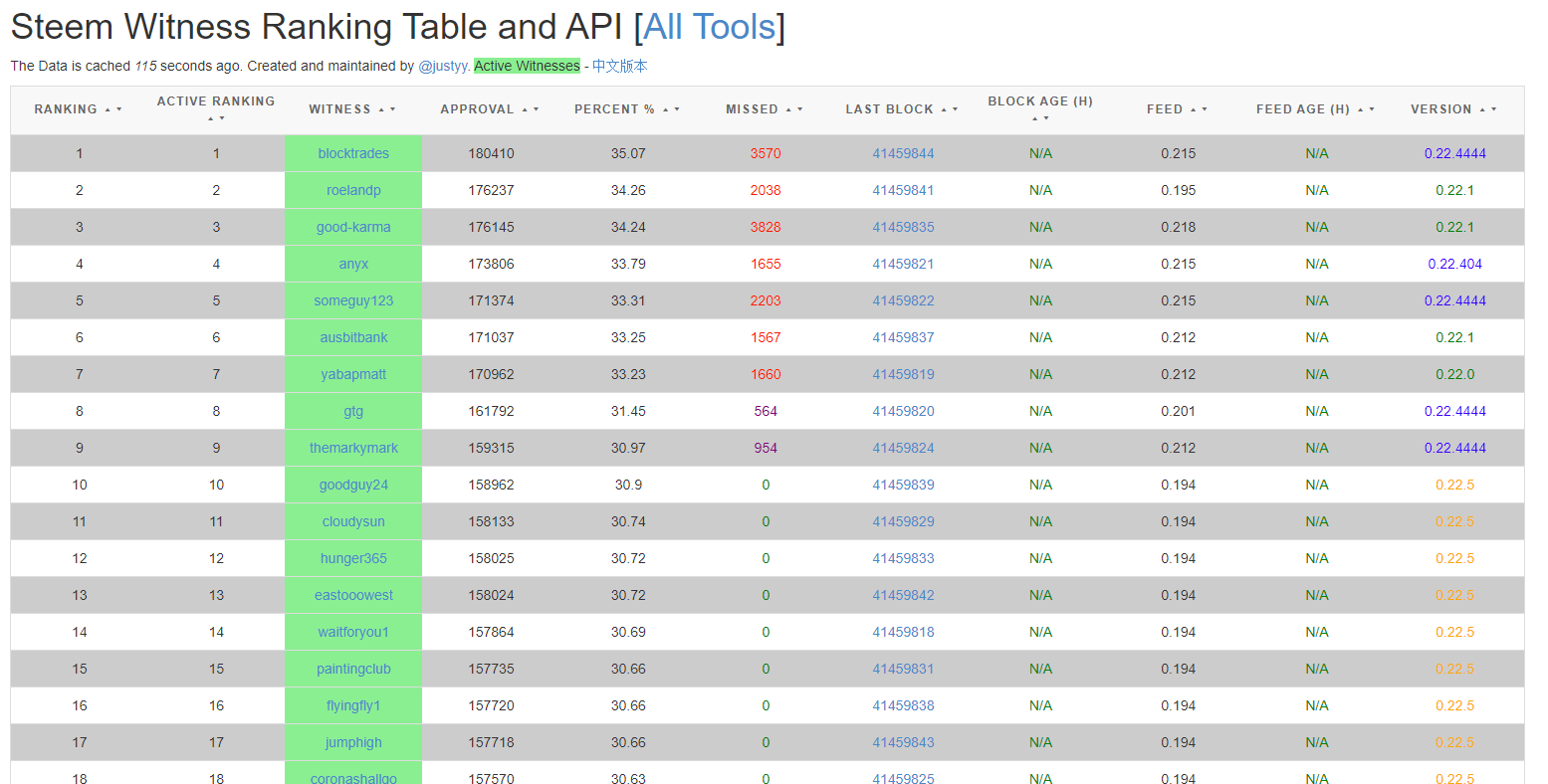Open the good-karma witness link

[x=353, y=227]
